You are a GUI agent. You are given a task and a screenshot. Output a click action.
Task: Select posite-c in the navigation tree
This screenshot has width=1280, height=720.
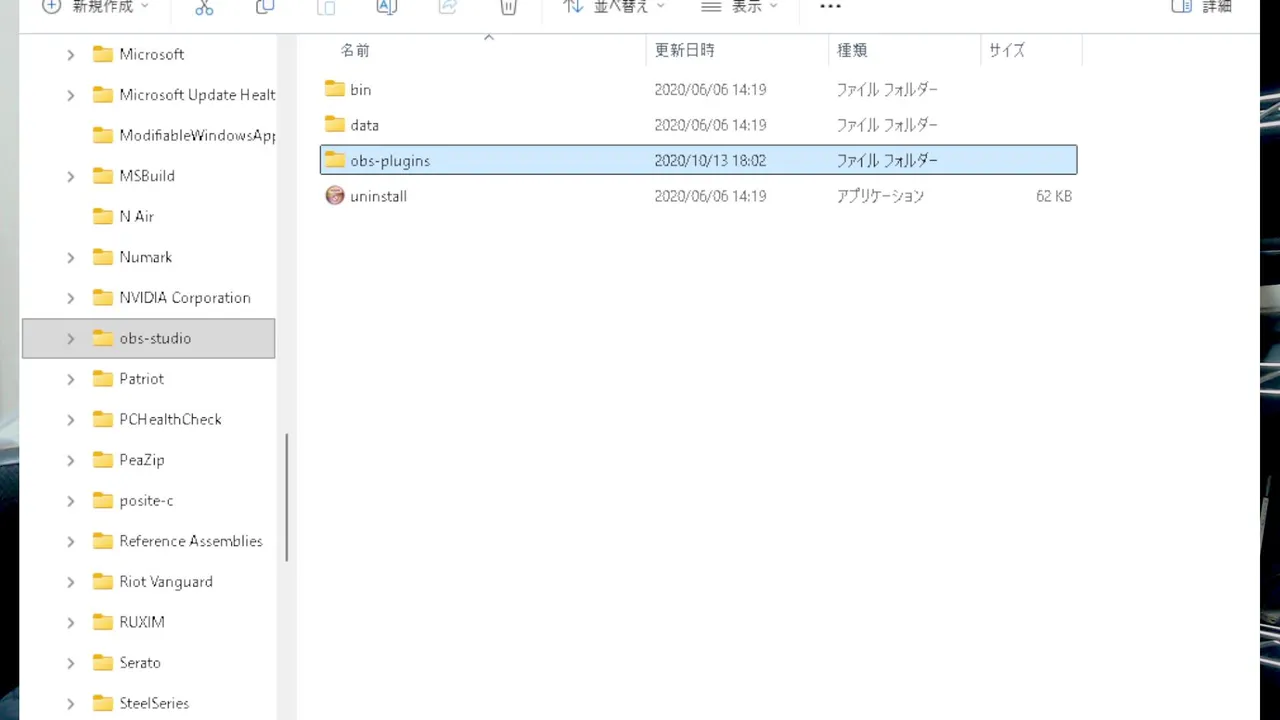pyautogui.click(x=146, y=500)
